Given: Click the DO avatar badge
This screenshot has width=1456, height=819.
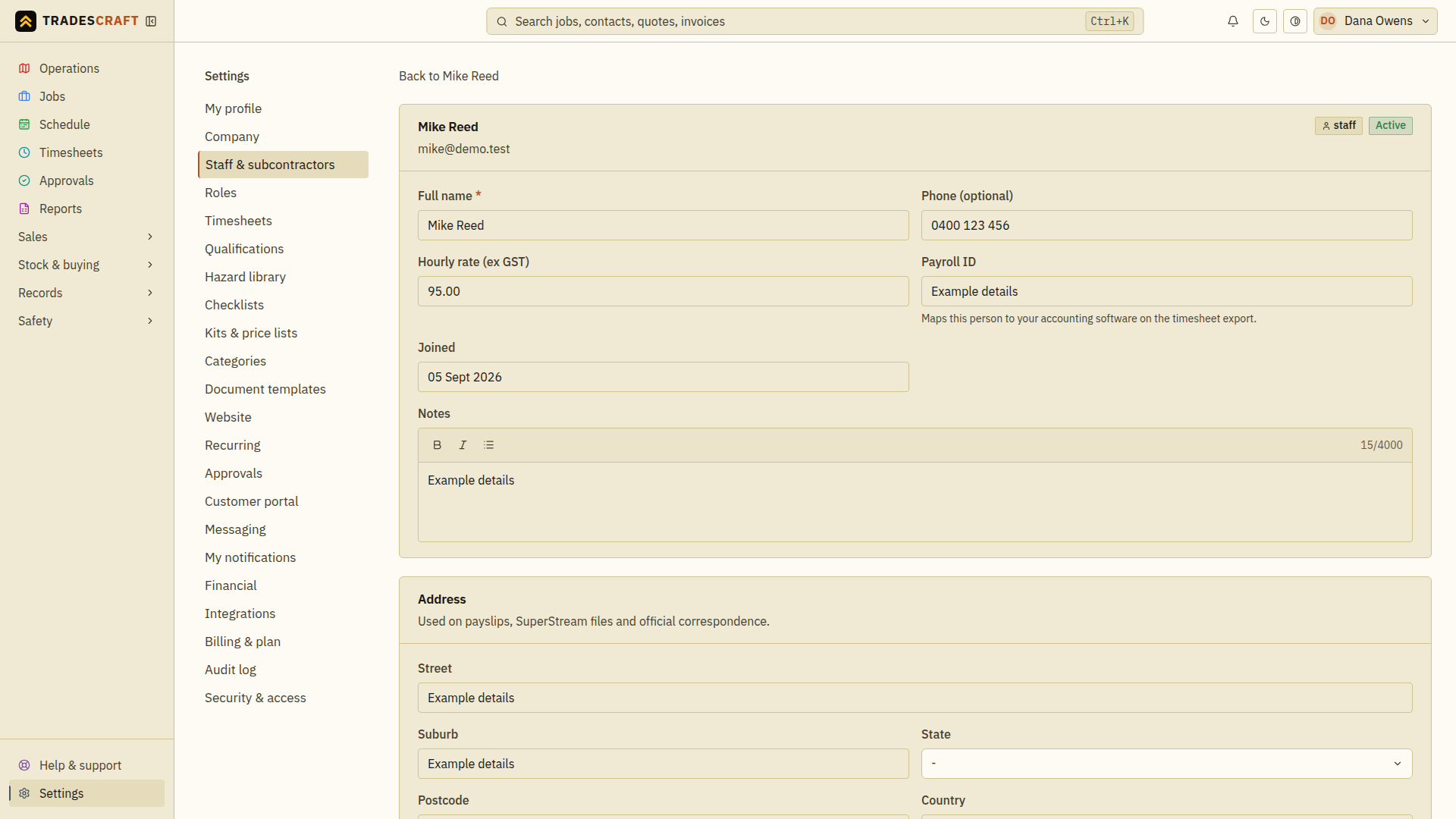Looking at the screenshot, I should tap(1328, 21).
